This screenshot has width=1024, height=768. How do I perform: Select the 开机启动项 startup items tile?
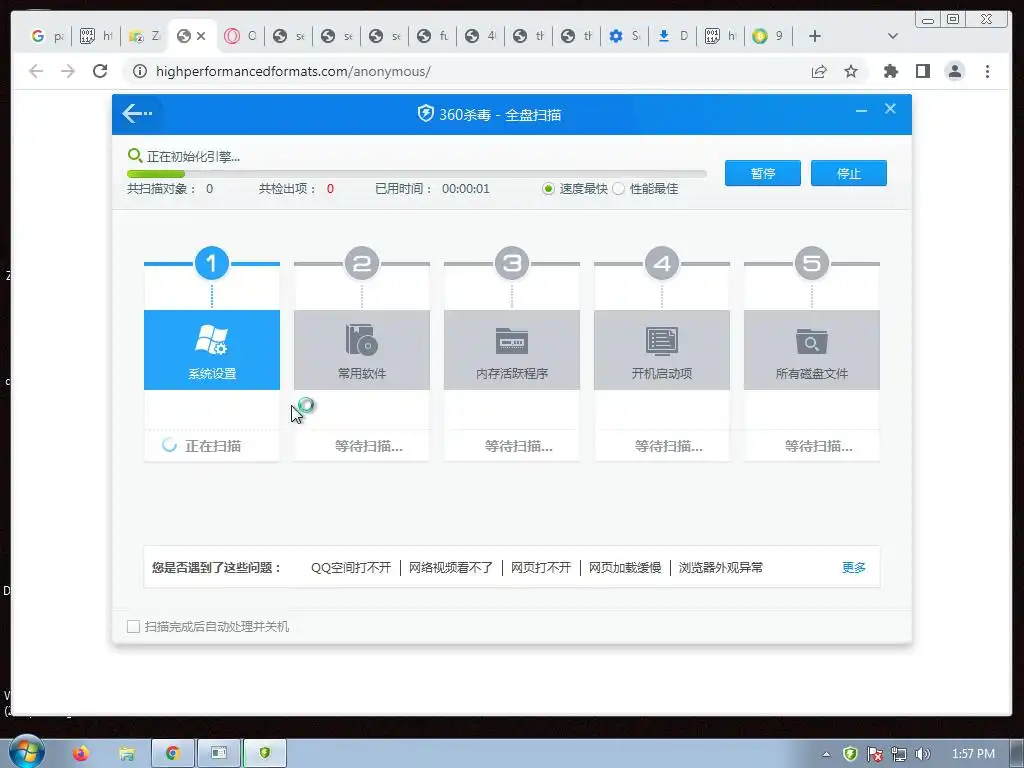point(662,349)
